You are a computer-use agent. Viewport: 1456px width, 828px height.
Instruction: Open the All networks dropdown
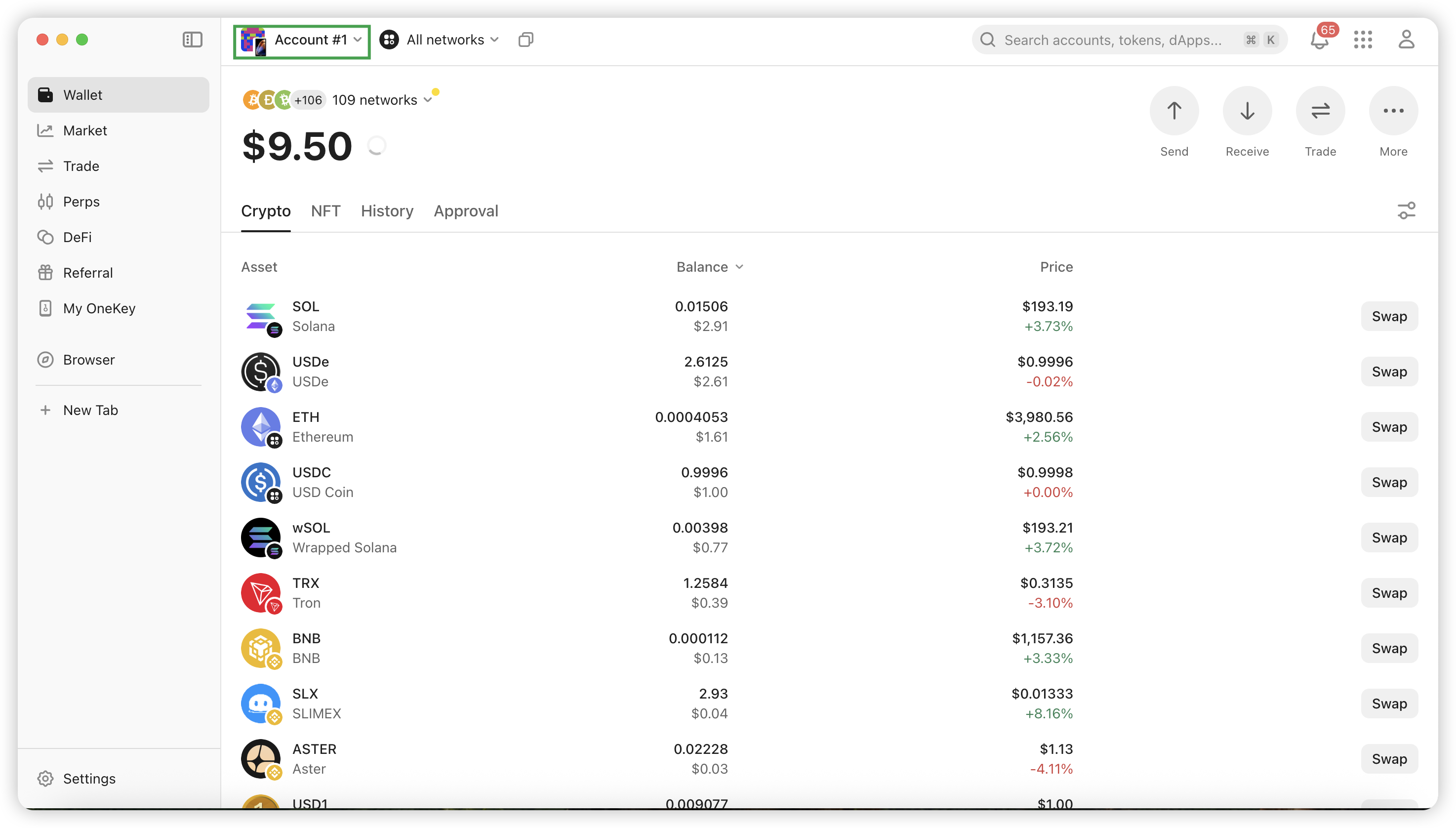pos(440,40)
